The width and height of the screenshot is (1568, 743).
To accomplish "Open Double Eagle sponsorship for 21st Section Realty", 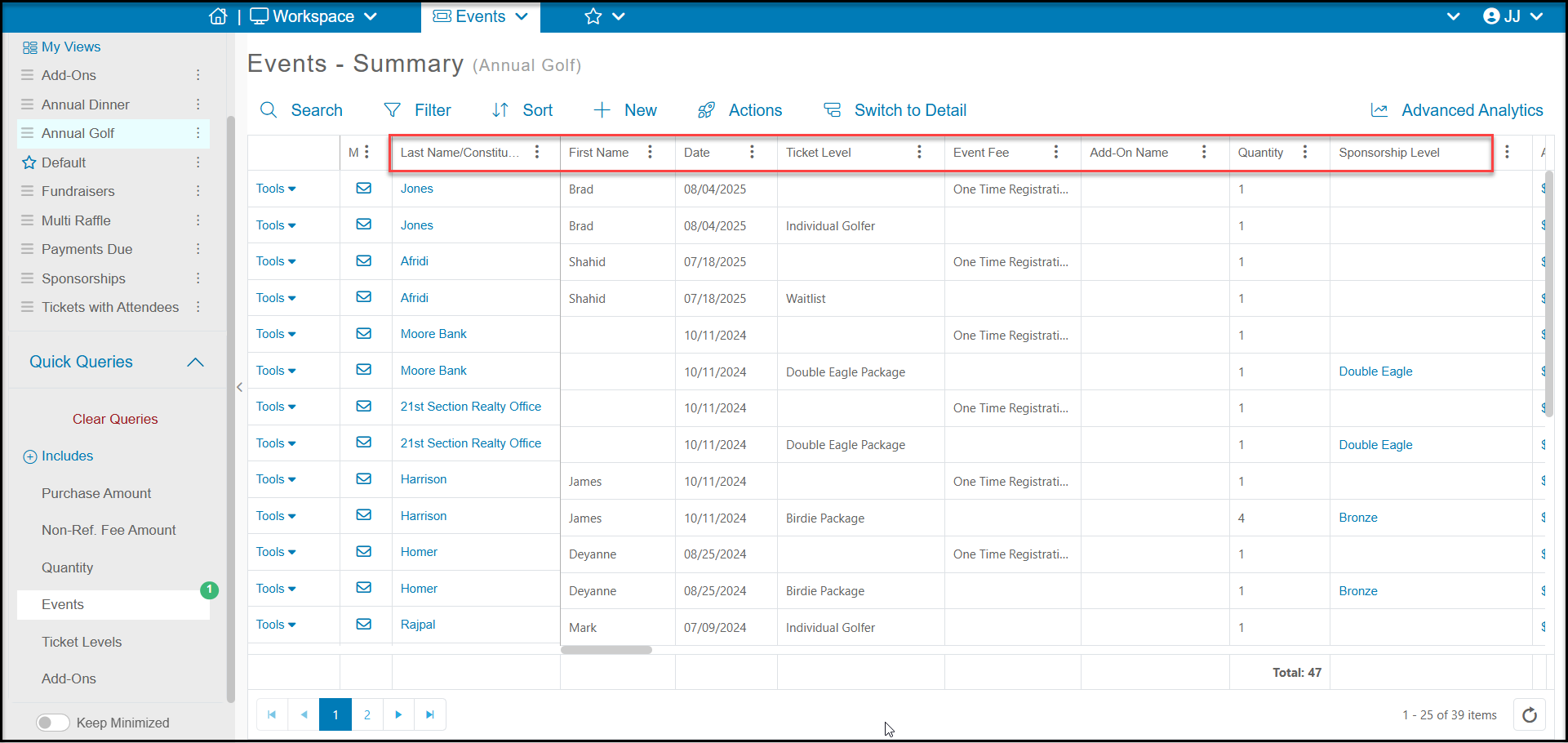I will (1375, 445).
